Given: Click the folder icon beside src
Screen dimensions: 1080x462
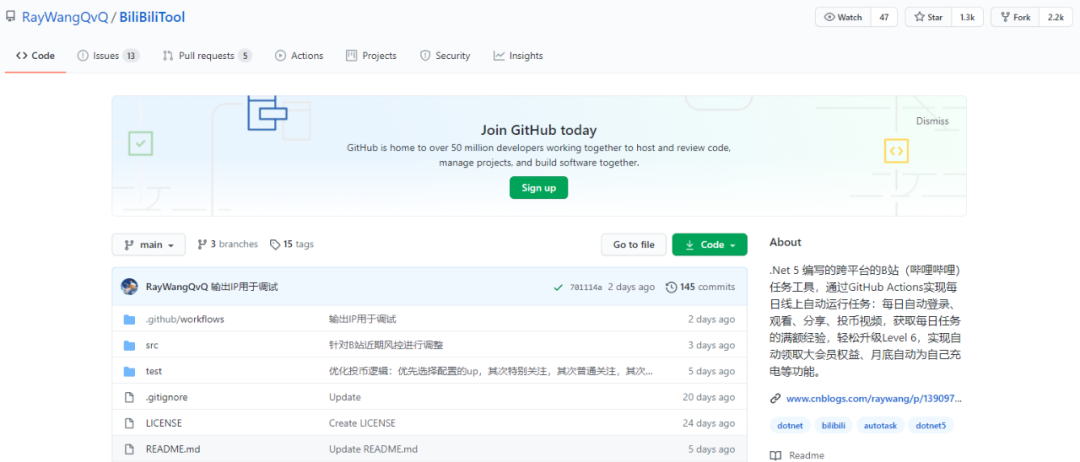Looking at the screenshot, I should click(129, 345).
